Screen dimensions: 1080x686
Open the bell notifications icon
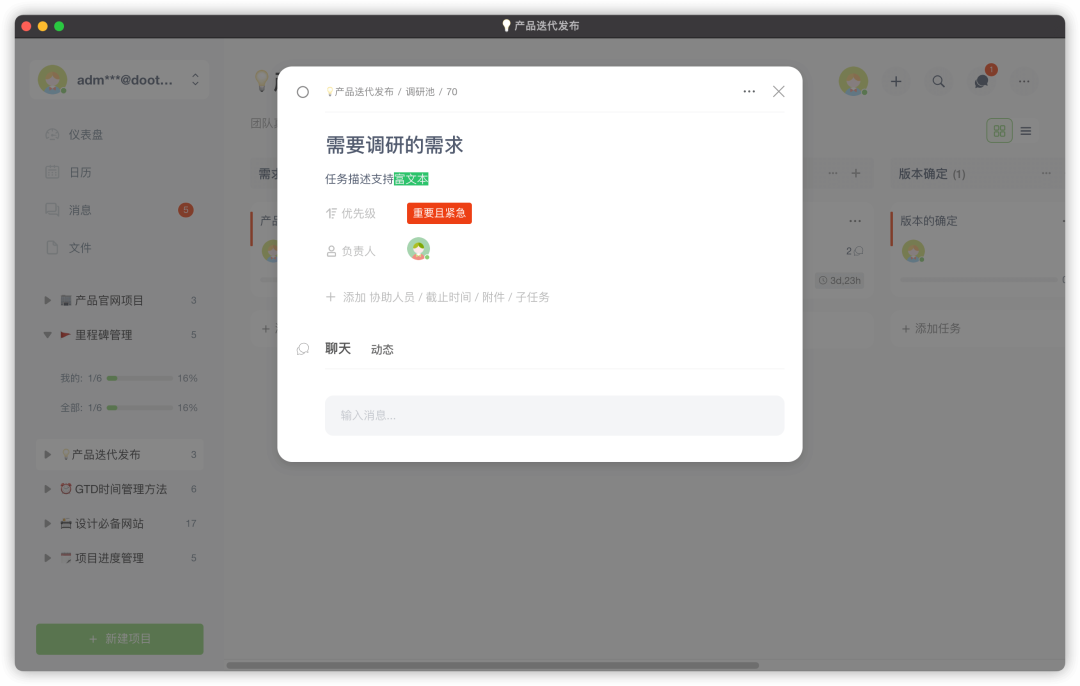click(x=980, y=81)
